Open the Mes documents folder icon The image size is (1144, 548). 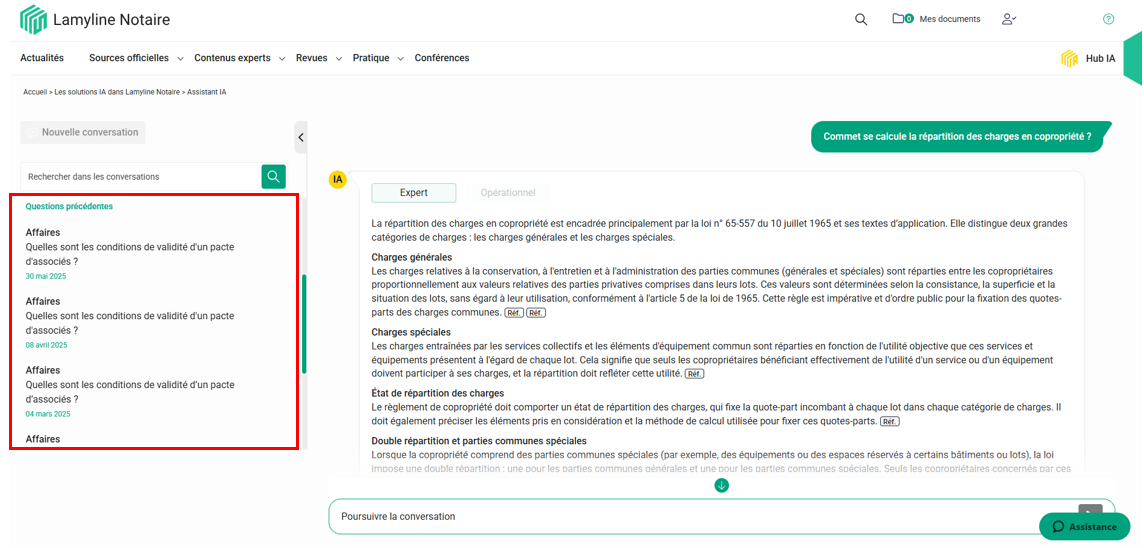point(901,19)
